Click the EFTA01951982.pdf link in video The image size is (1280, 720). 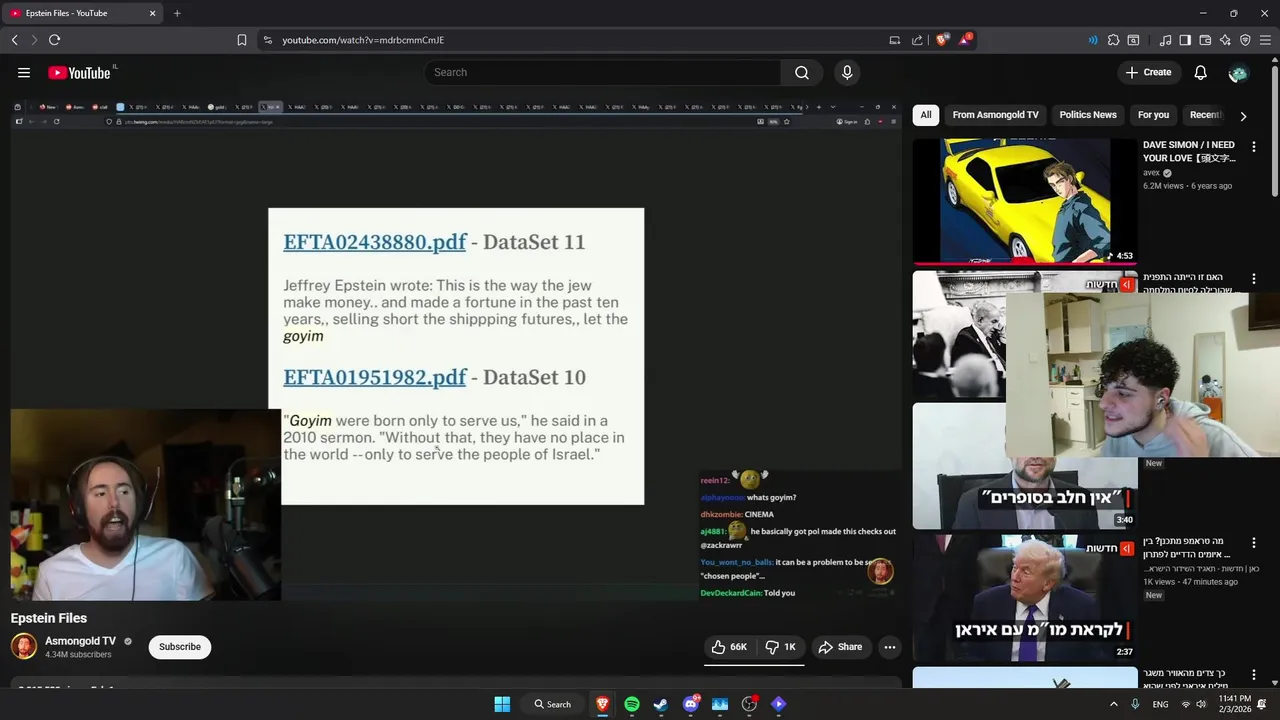[x=375, y=377]
